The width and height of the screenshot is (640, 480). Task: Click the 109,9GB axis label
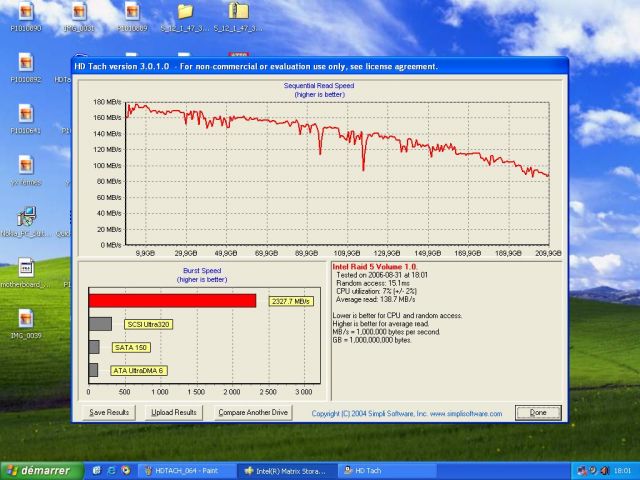347,253
